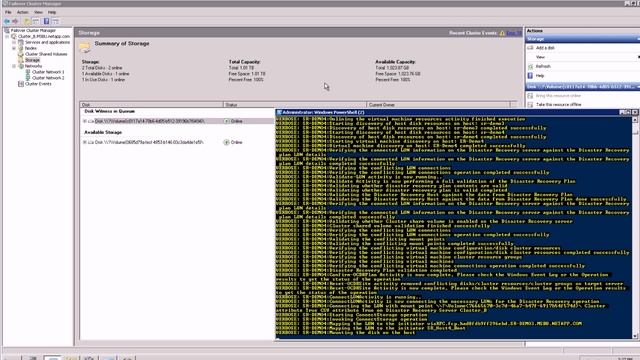Screen dimensions: 640x360
Task: Click the green Refresh icon in Actions
Action: (530, 67)
